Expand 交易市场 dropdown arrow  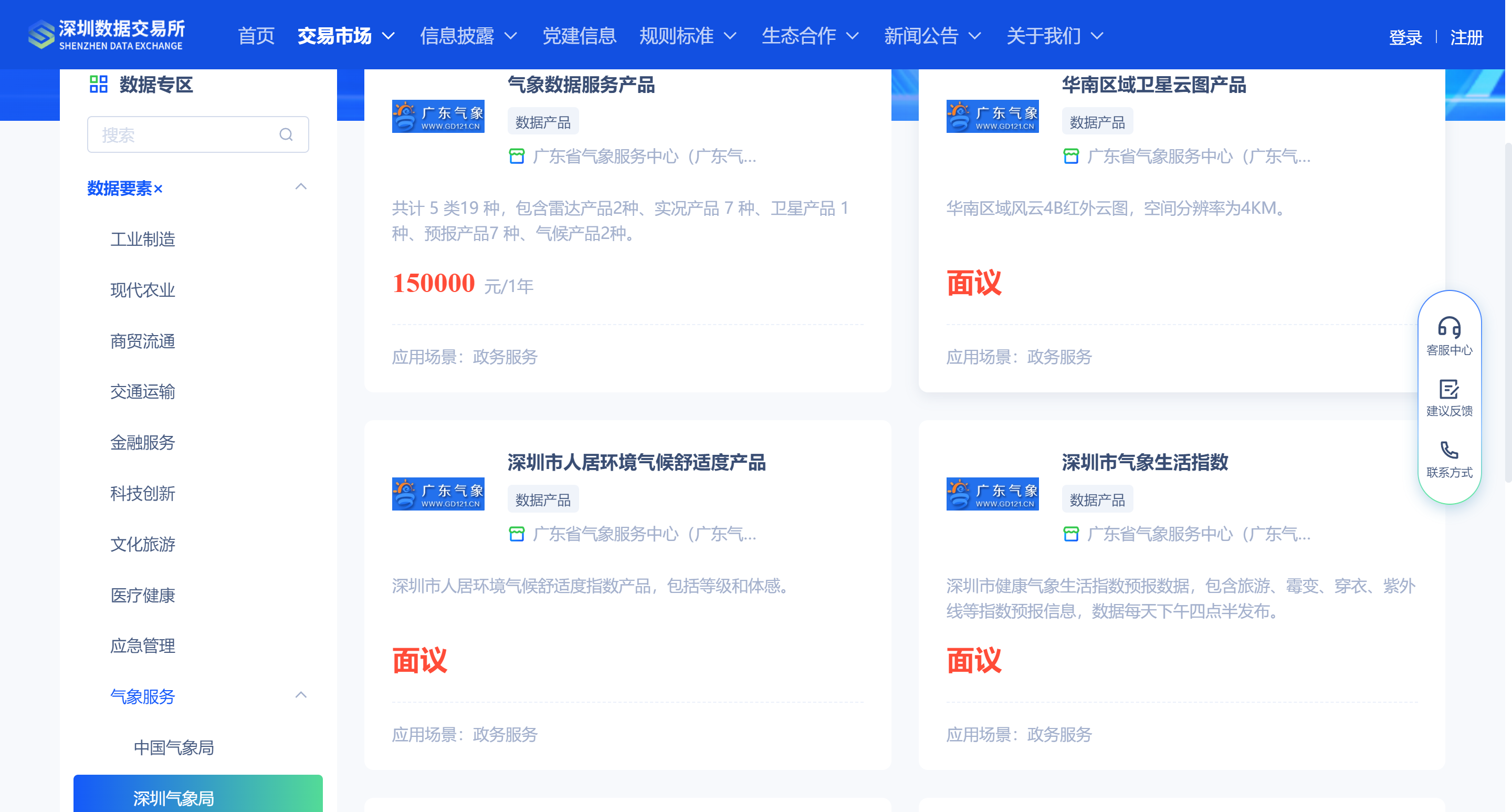(x=388, y=36)
